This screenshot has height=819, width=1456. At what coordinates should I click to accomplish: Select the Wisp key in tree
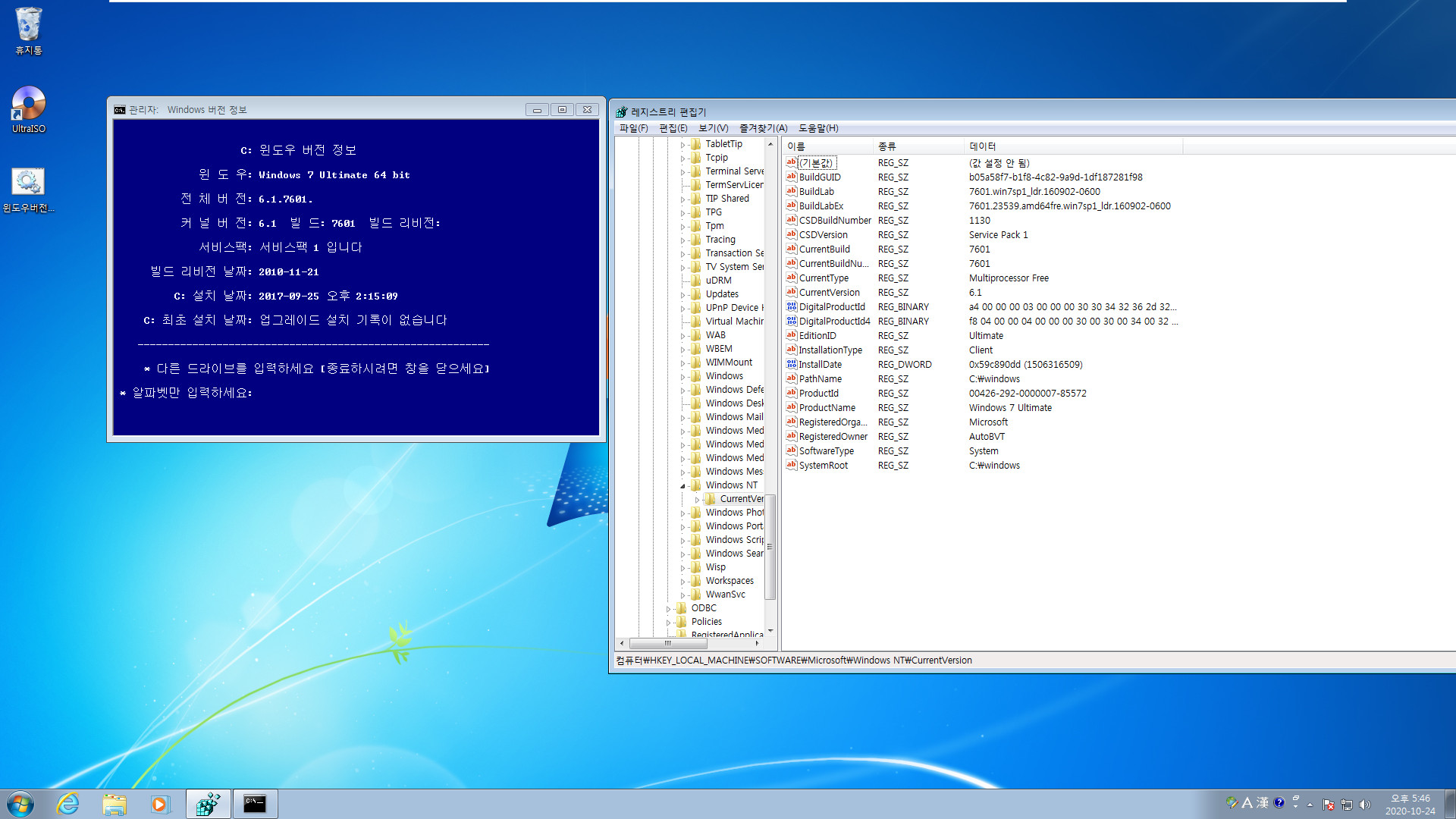[x=716, y=567]
